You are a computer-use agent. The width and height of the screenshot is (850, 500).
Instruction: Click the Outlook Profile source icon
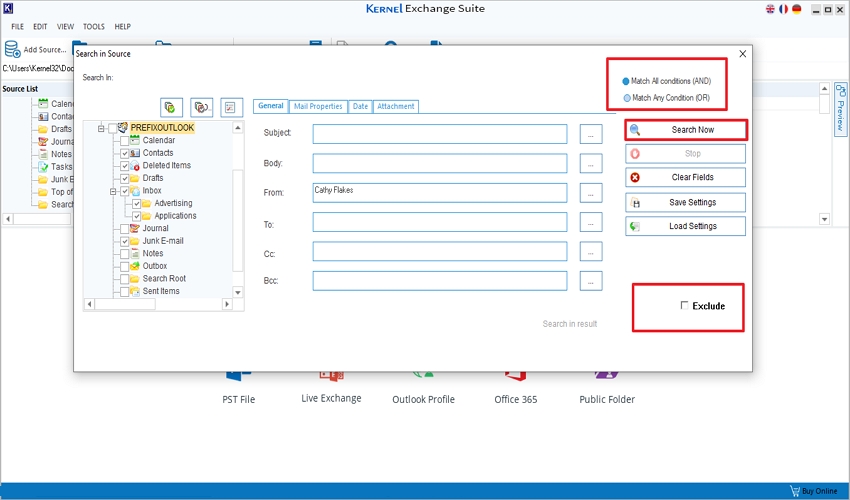point(423,375)
